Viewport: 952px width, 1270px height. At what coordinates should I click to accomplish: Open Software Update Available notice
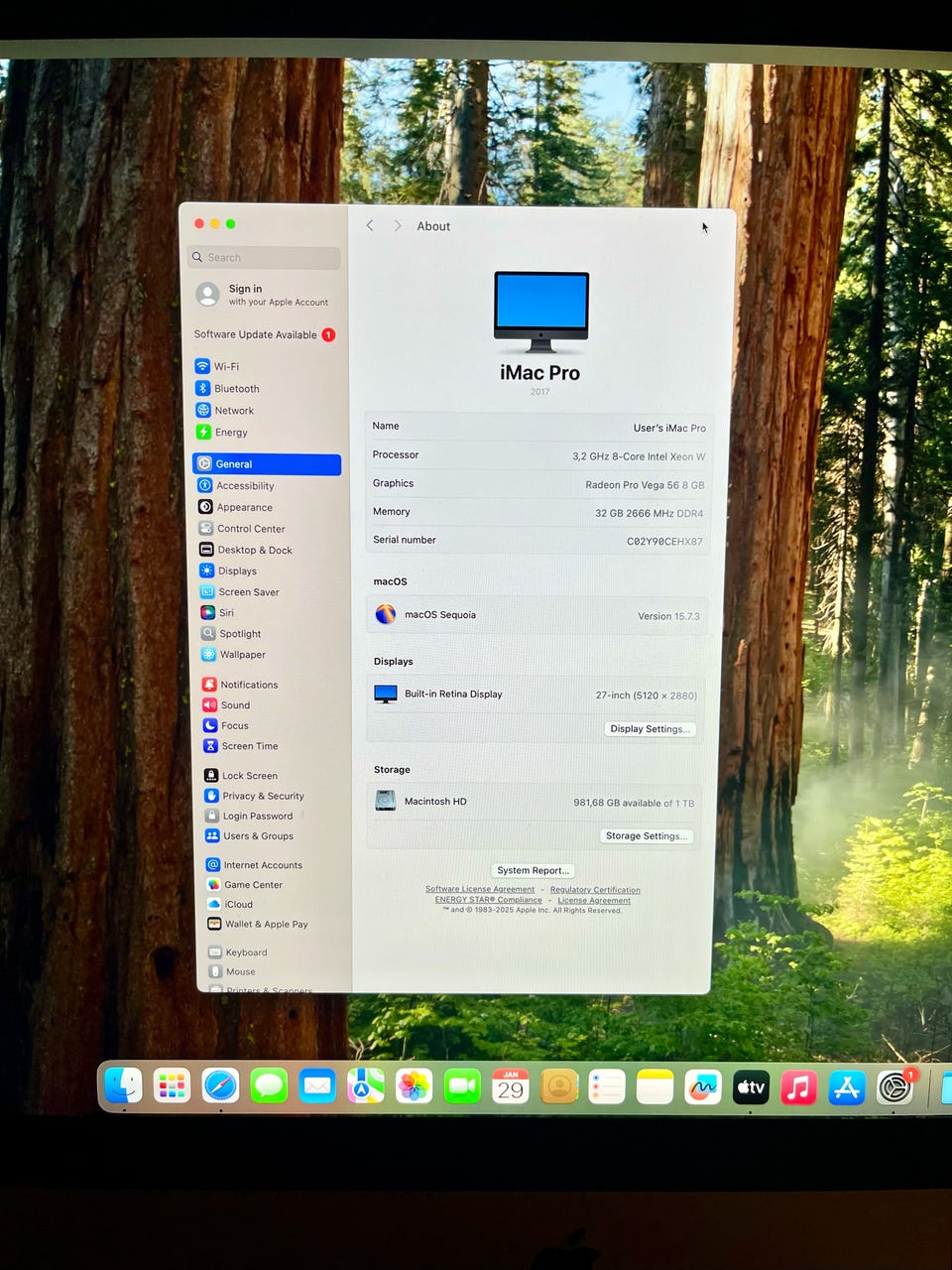click(x=265, y=334)
